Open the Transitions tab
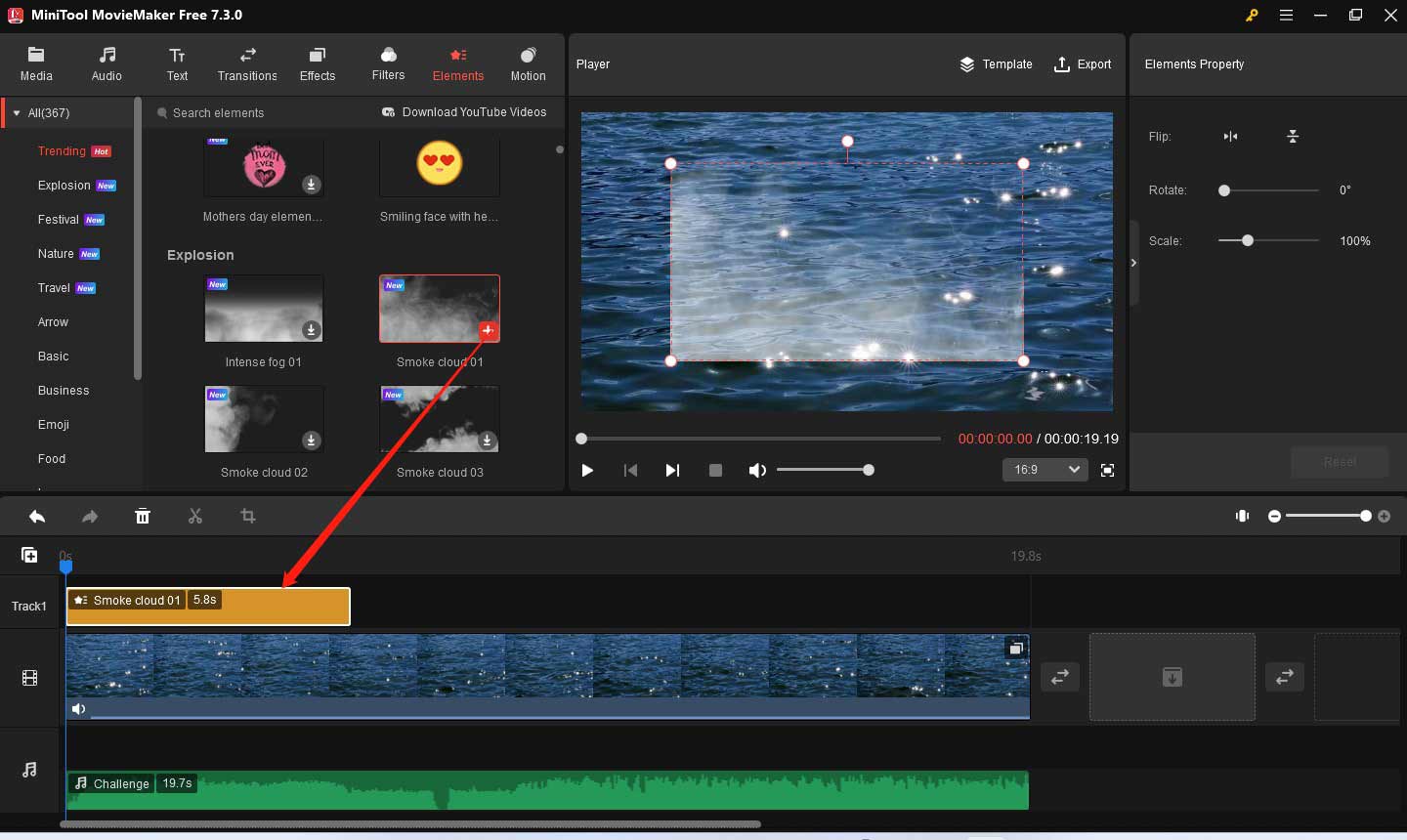Viewport: 1407px width, 840px height. click(x=247, y=64)
